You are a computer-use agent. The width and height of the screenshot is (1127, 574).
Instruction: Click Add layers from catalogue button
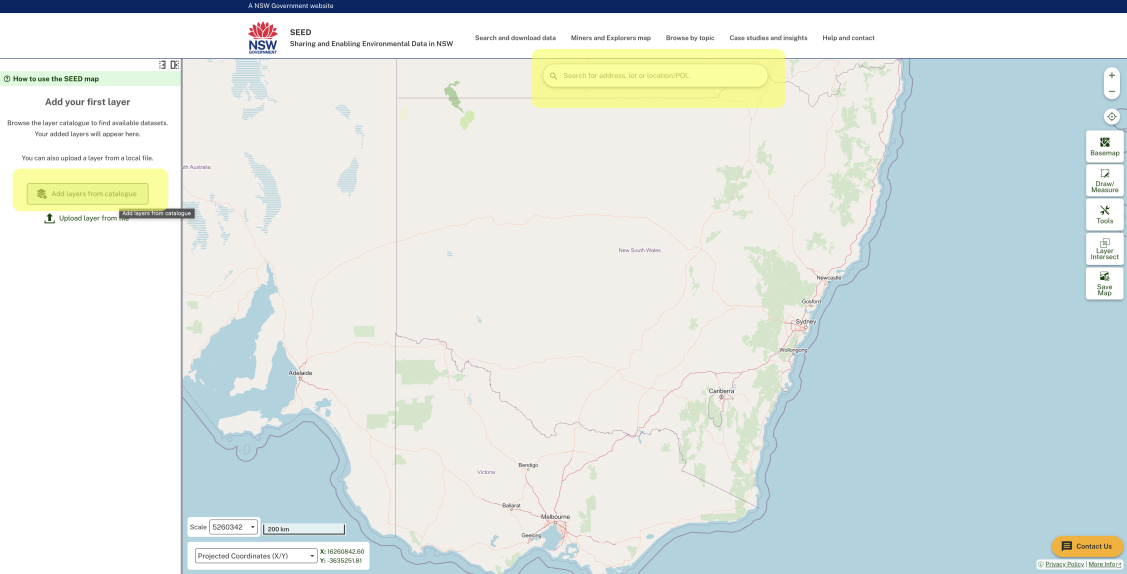[x=88, y=194]
